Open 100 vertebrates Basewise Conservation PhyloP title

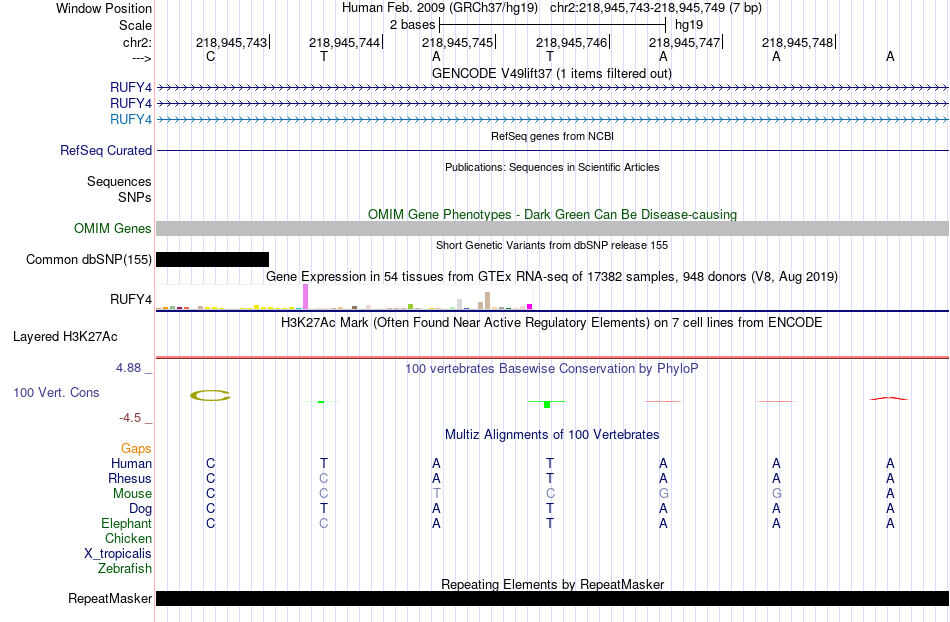click(552, 369)
